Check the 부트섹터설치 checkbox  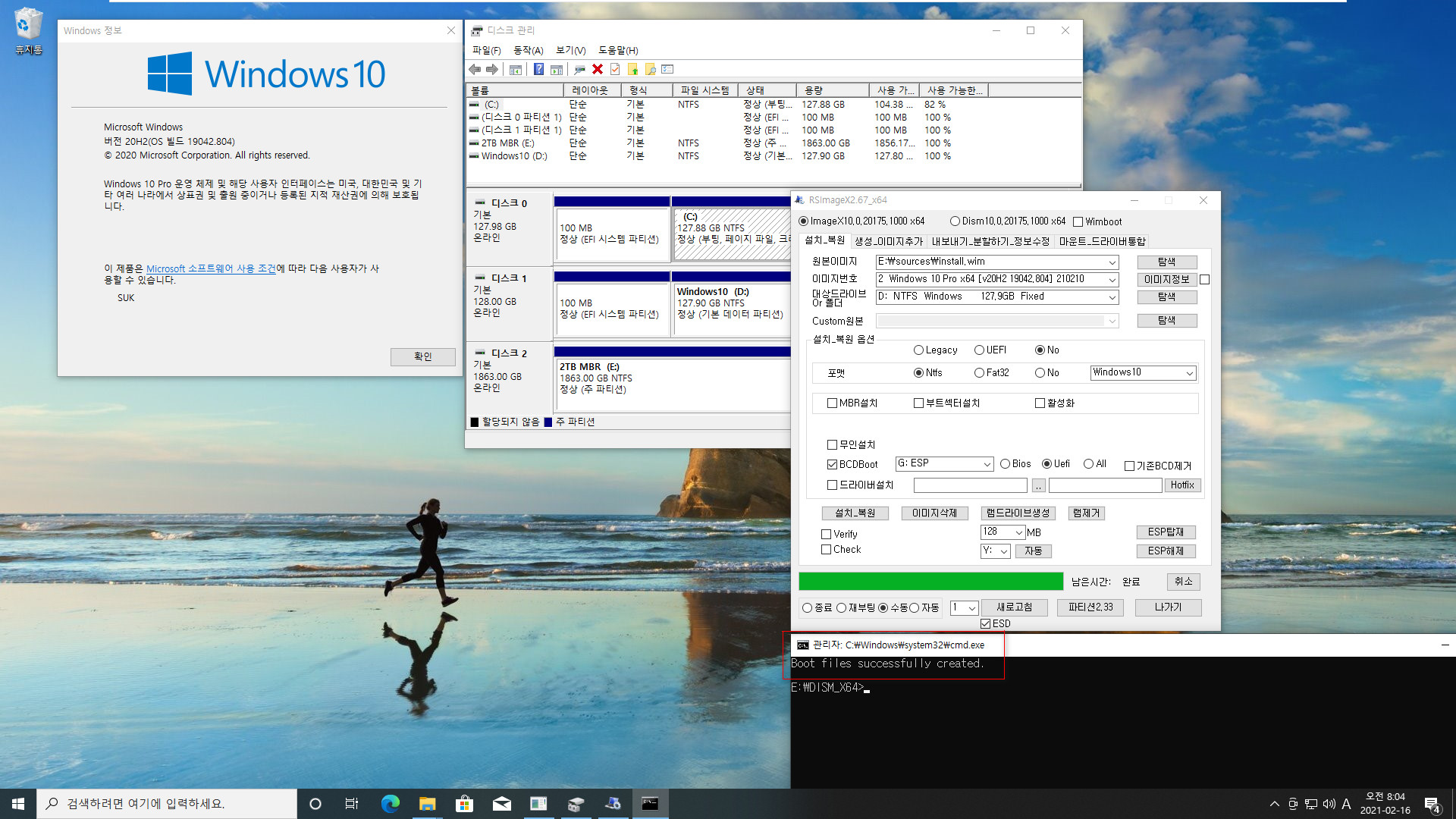(918, 403)
